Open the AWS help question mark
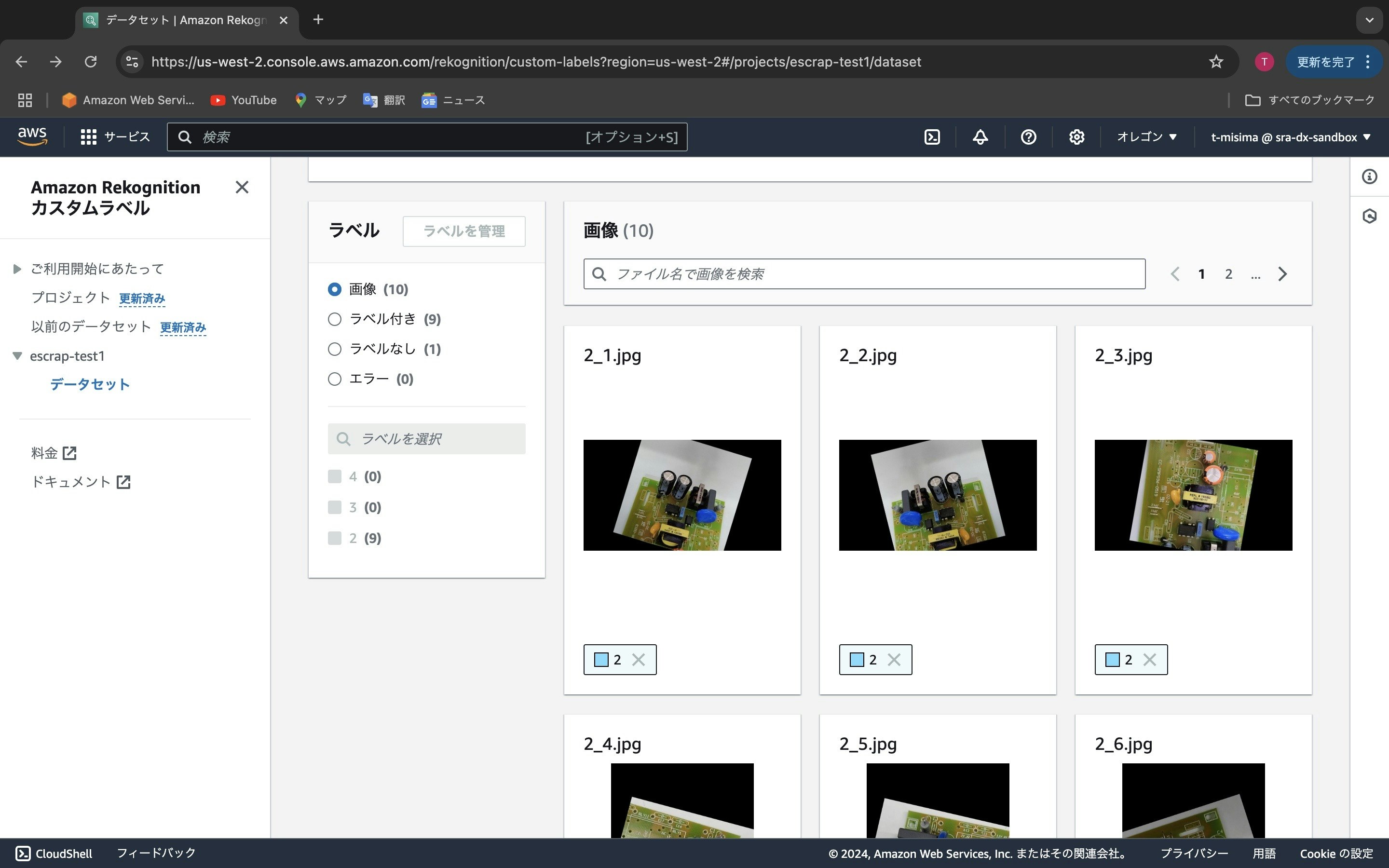The image size is (1389, 868). pyautogui.click(x=1029, y=137)
